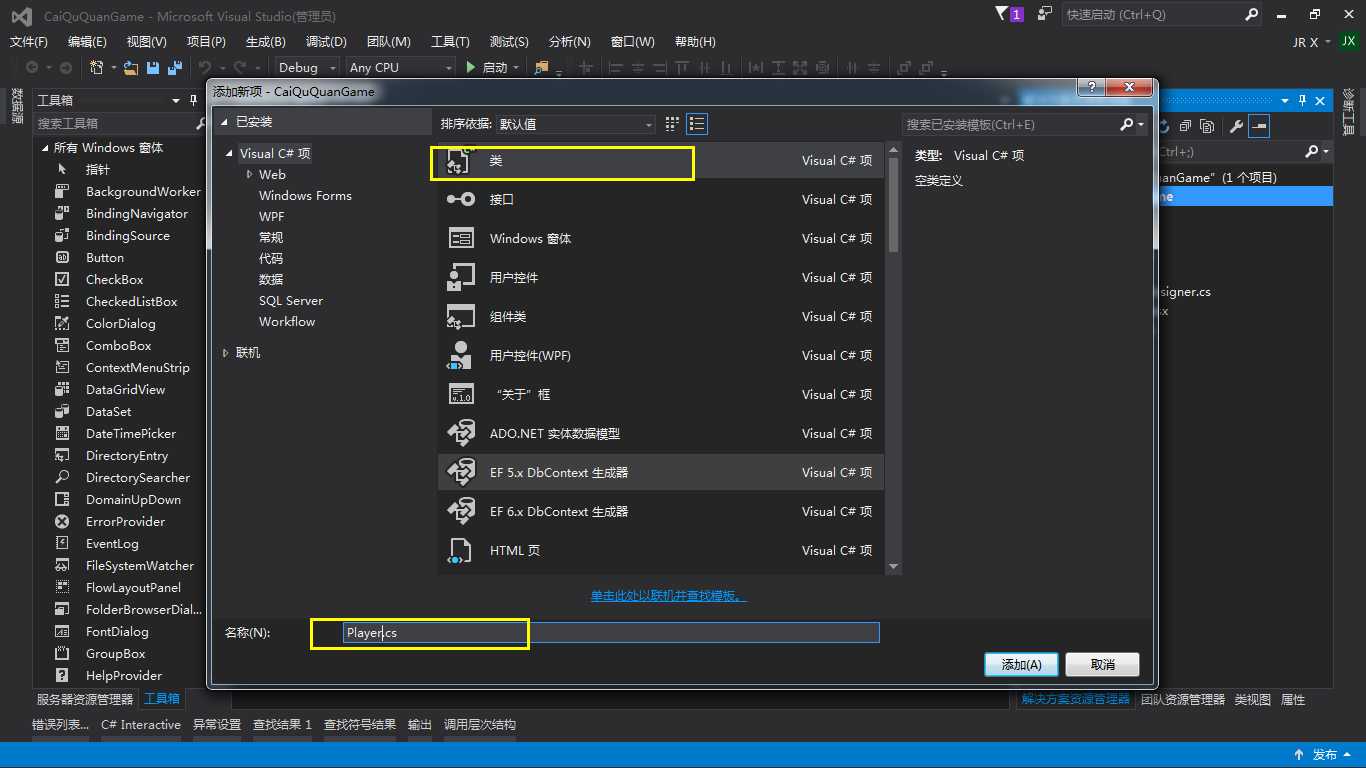Switch to 服务器资源管理器 tab

[x=84, y=699]
